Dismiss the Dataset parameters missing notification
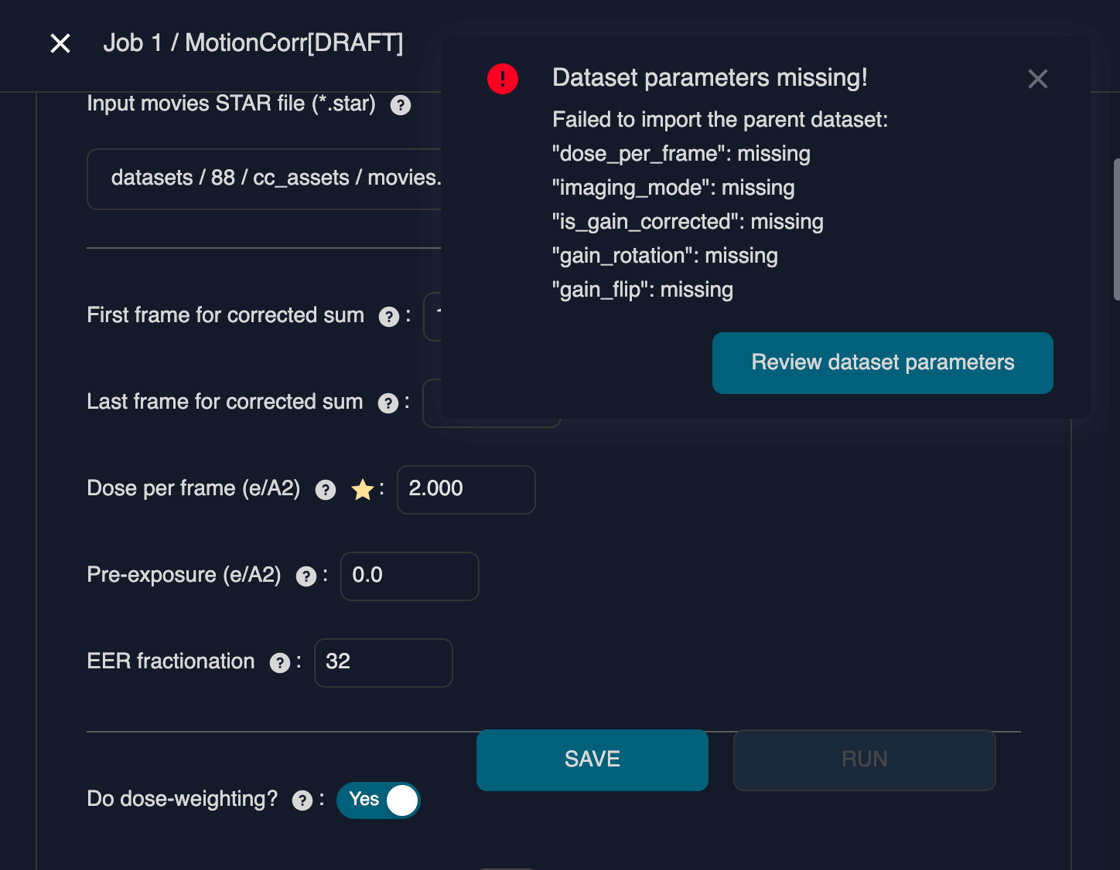This screenshot has width=1120, height=870. coord(1037,79)
